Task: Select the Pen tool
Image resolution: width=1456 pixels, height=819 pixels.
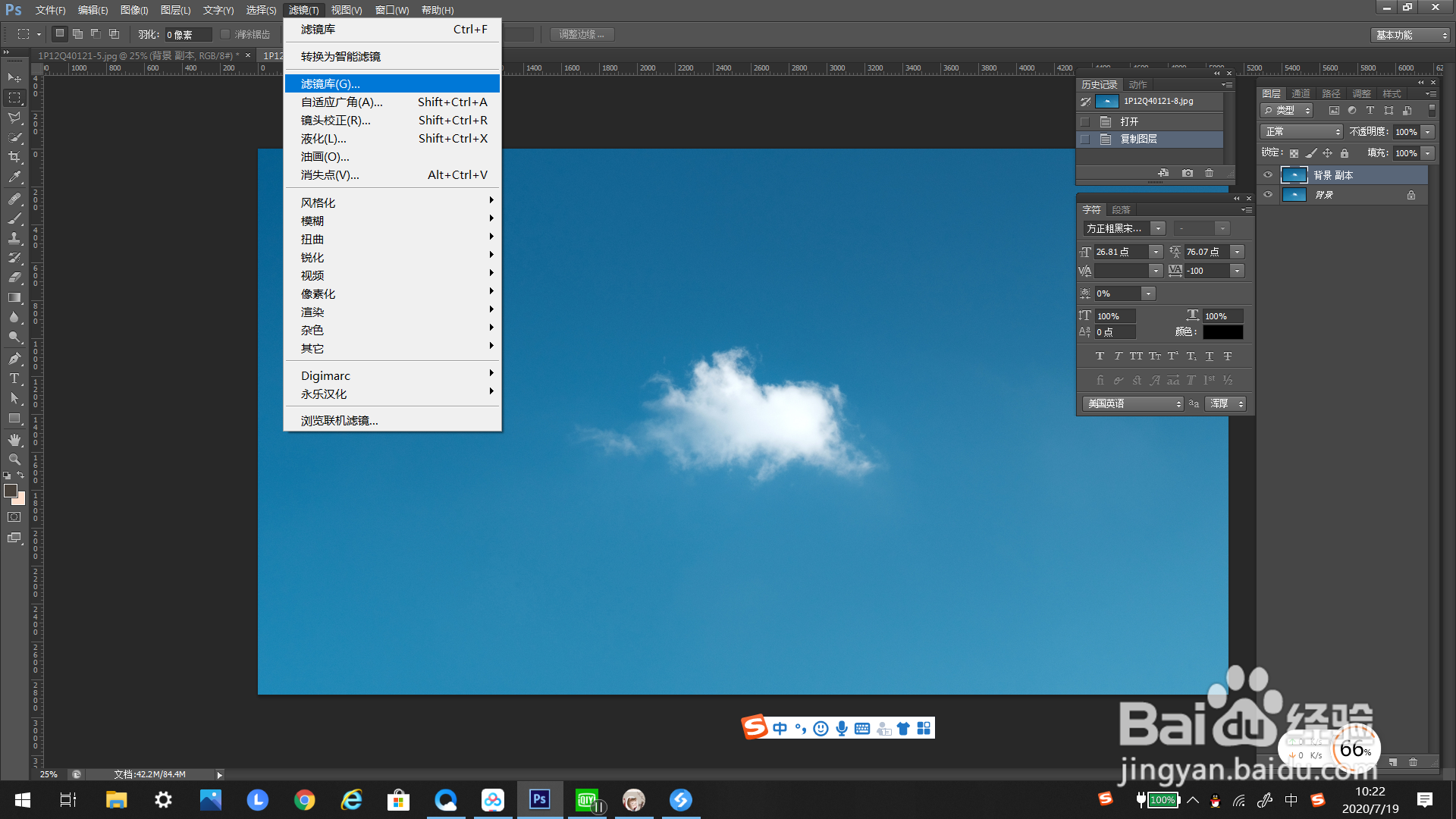Action: click(x=14, y=359)
